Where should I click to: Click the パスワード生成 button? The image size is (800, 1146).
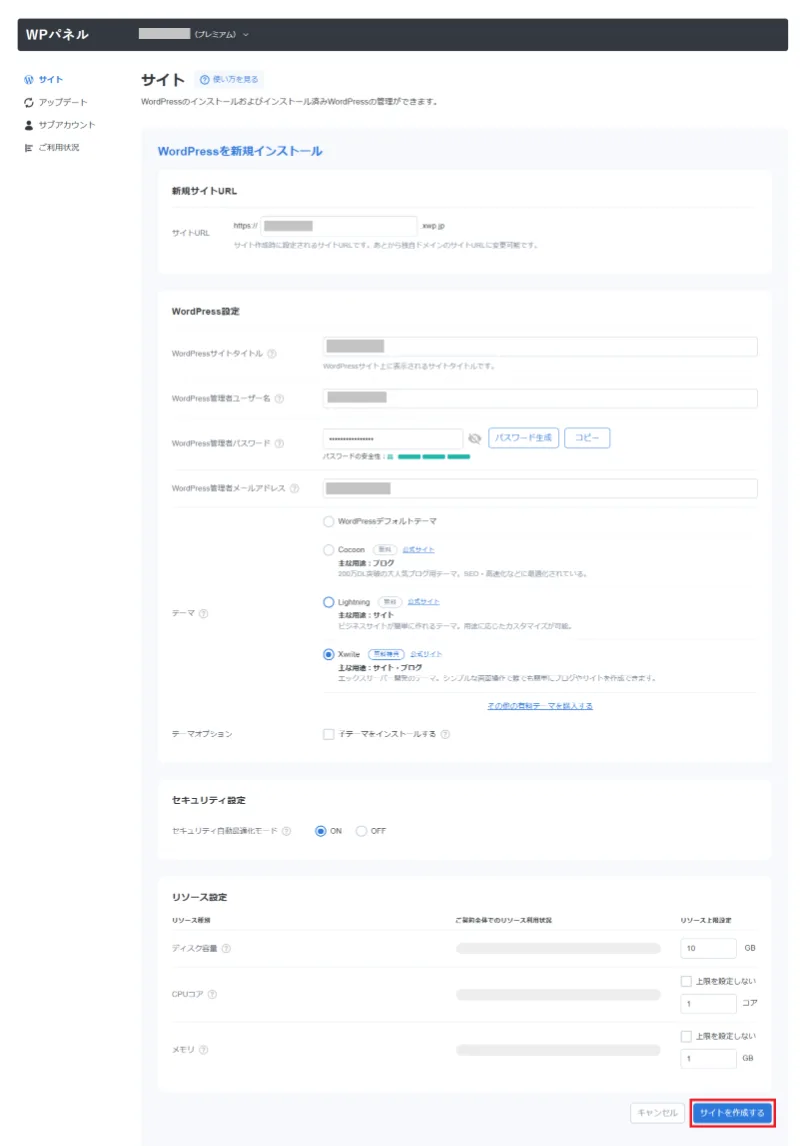coord(523,438)
